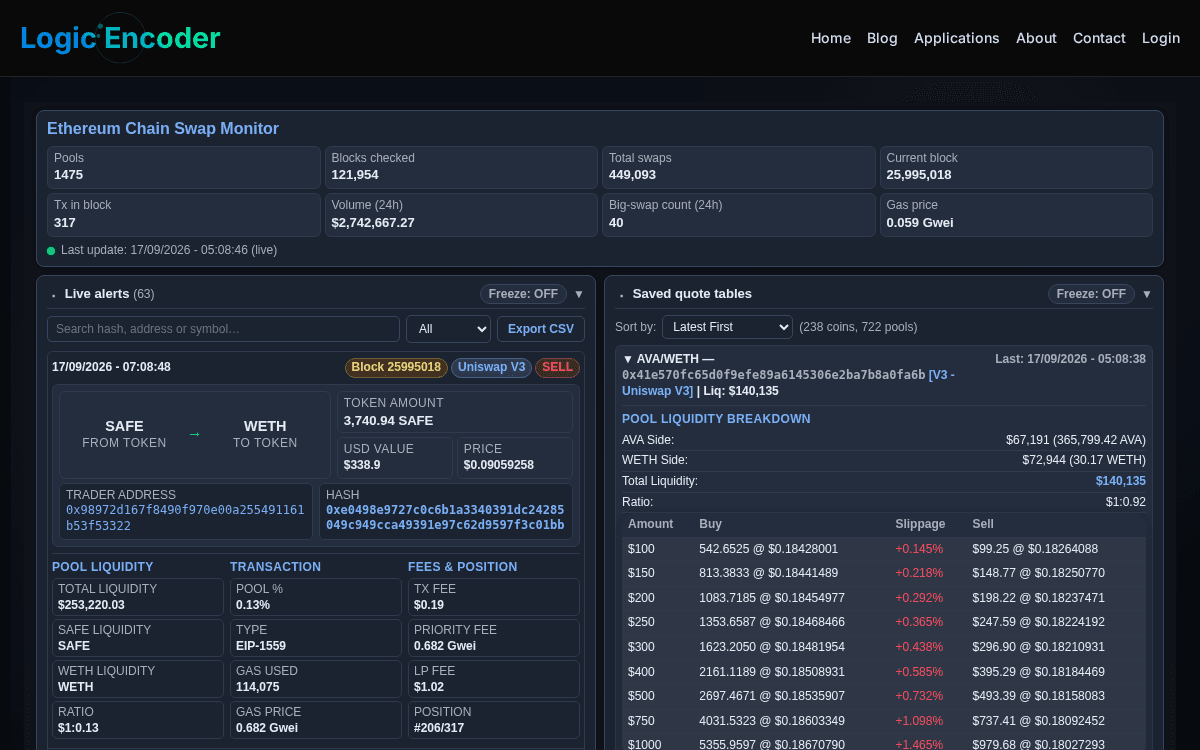
Task: Click the Logic Encoder logo
Action: tap(120, 38)
